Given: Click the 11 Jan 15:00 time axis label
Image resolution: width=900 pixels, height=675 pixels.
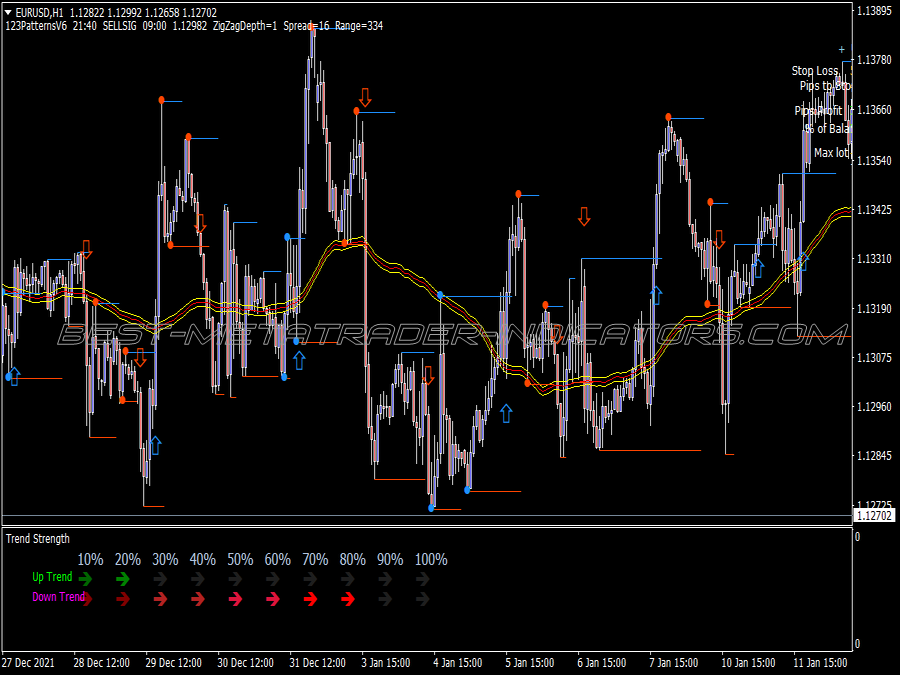Looking at the screenshot, I should point(820,663).
